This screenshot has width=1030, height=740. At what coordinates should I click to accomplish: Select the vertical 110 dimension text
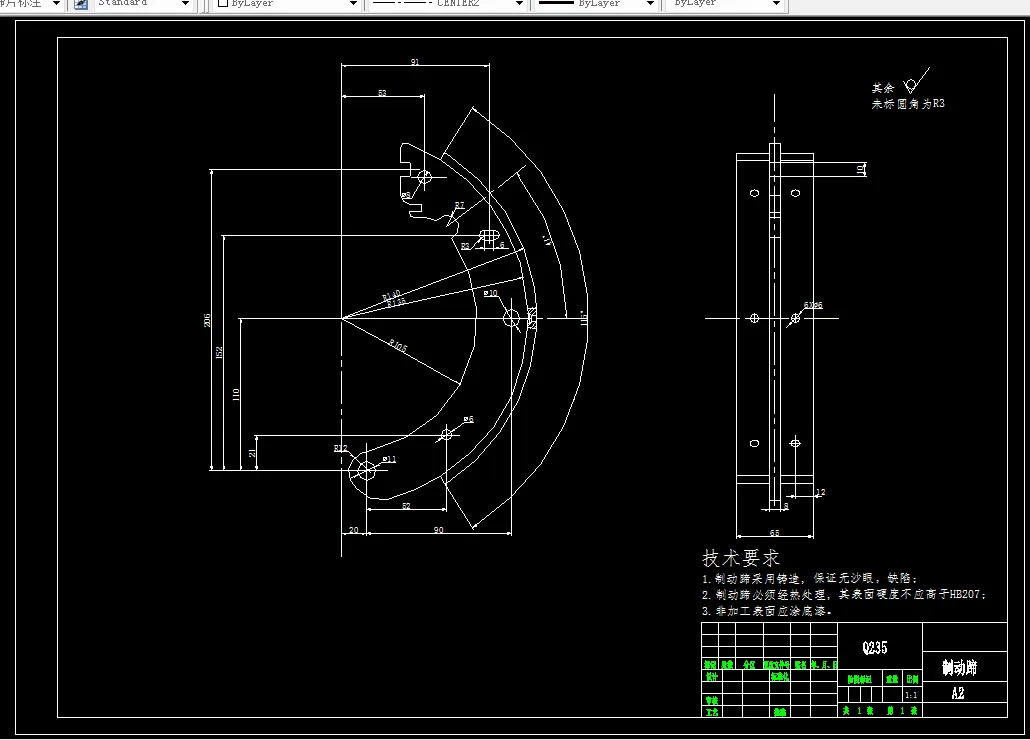[236, 395]
